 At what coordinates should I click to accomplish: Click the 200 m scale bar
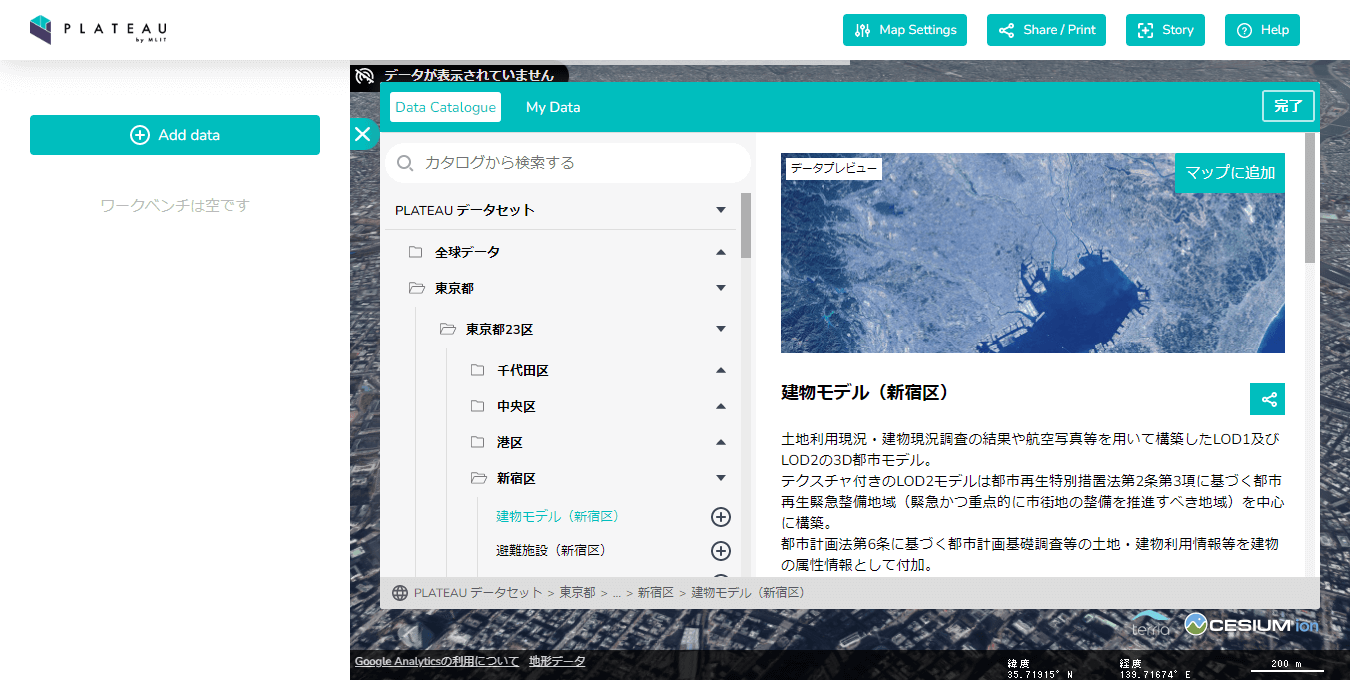1286,665
